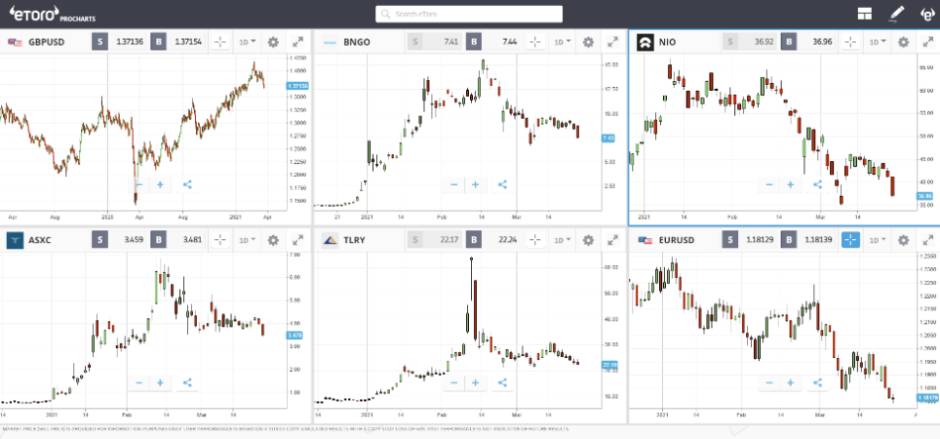The height and width of the screenshot is (439, 940).
Task: Click the Buy button on GBPUSD chart
Action: pos(158,42)
